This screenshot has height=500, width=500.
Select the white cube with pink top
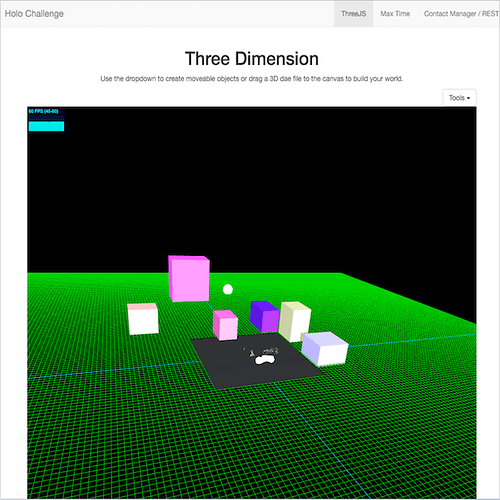pos(143,319)
